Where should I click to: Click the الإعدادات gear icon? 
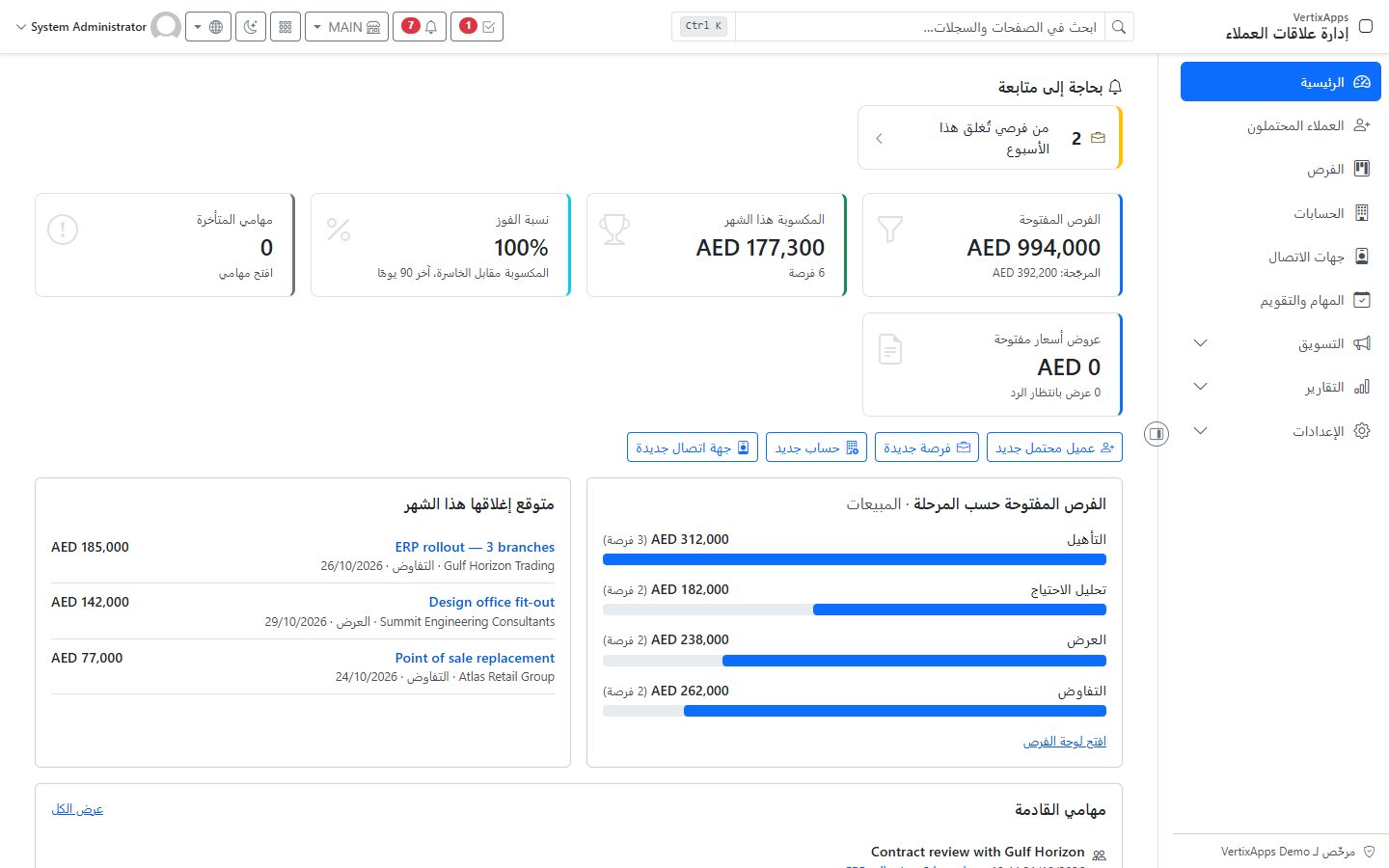point(1362,431)
